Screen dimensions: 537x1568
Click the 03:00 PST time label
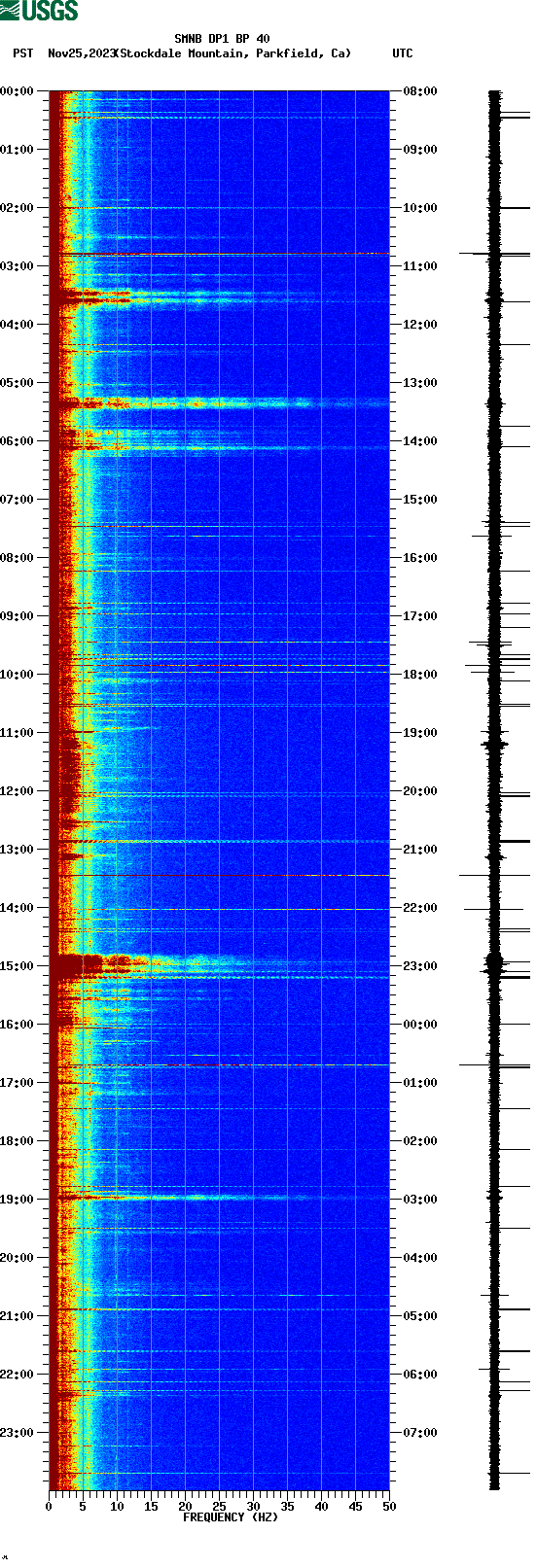(x=18, y=266)
